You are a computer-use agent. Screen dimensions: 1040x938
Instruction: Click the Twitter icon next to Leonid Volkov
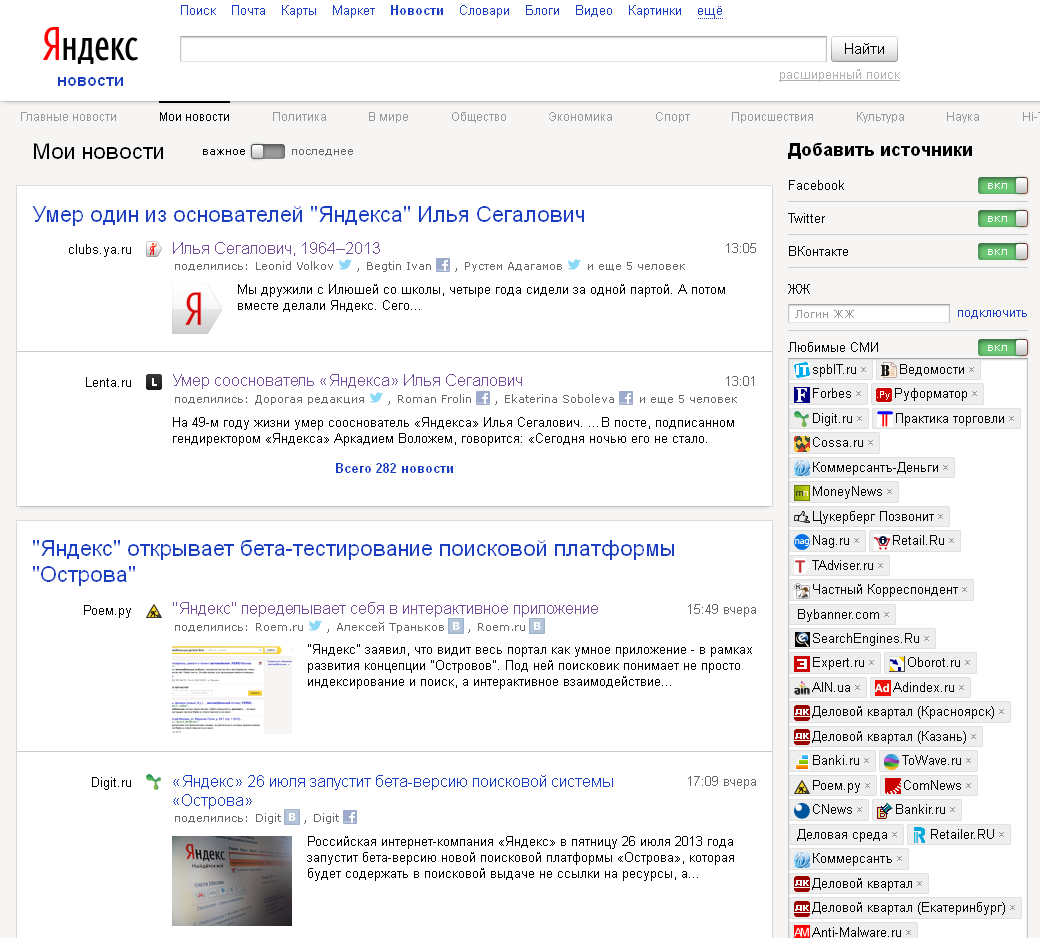345,265
